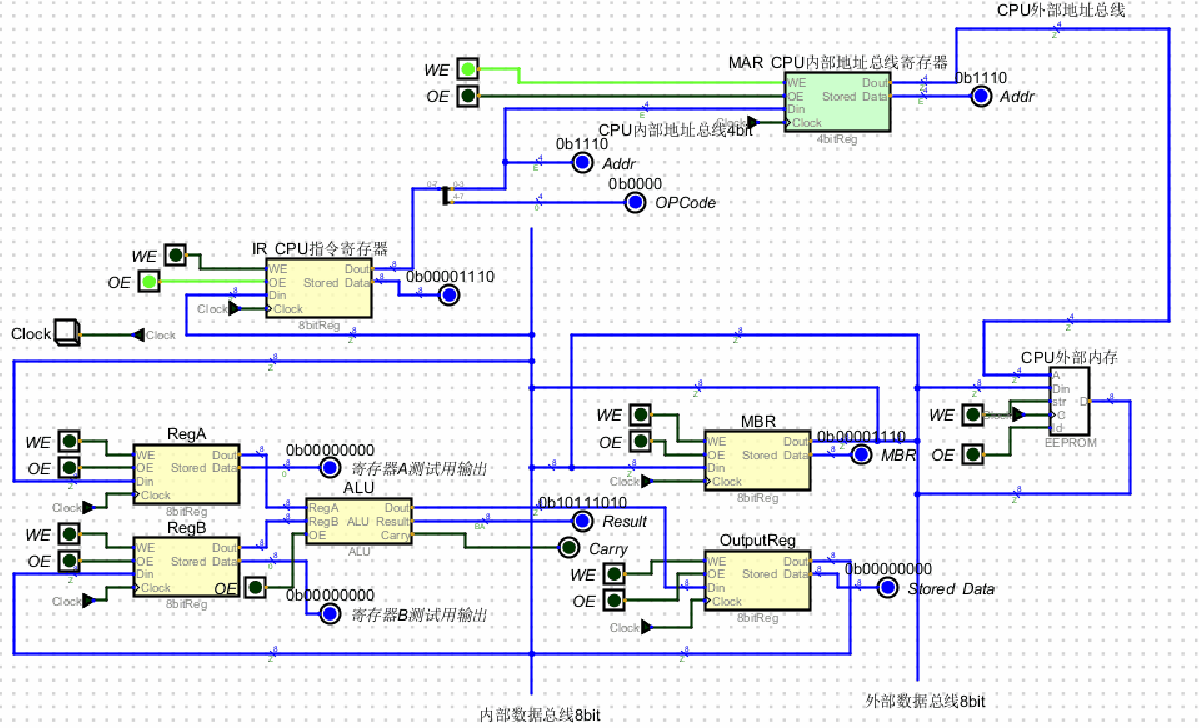Viewport: 1199px width, 728px height.
Task: Toggle the RegB WE input pin
Action: click(70, 534)
